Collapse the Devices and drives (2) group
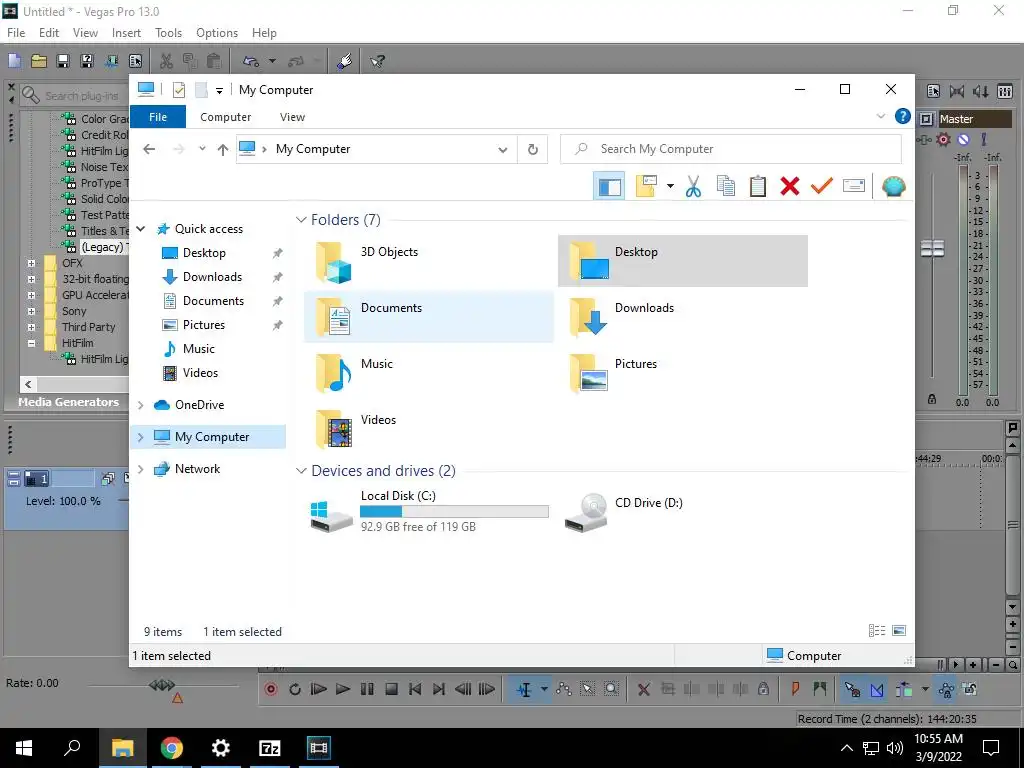1024x768 pixels. click(x=301, y=471)
